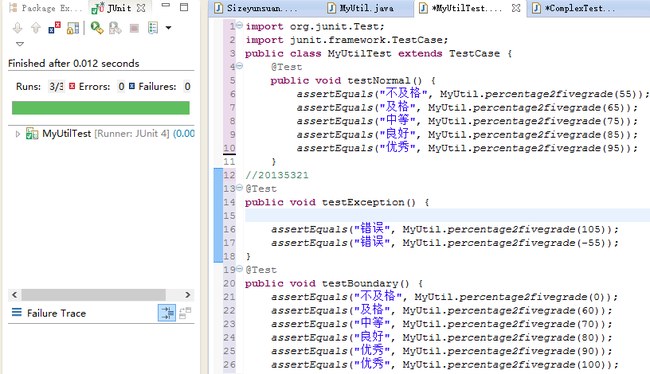Toggle show failures only filter

[54, 28]
